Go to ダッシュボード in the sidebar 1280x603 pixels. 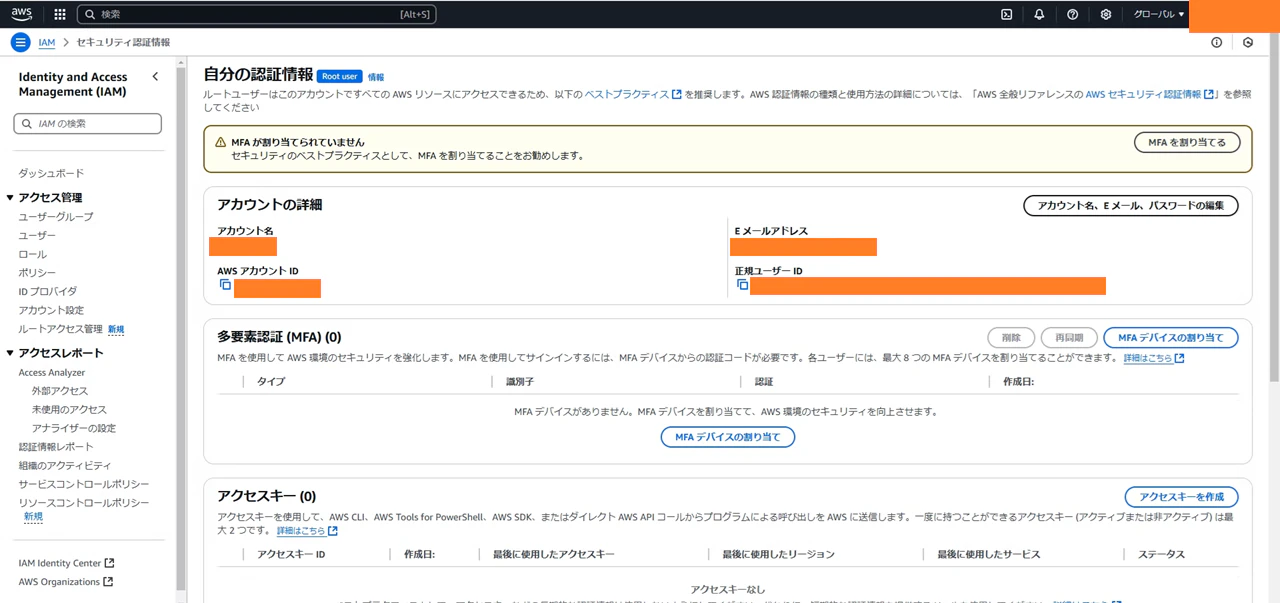(x=51, y=173)
